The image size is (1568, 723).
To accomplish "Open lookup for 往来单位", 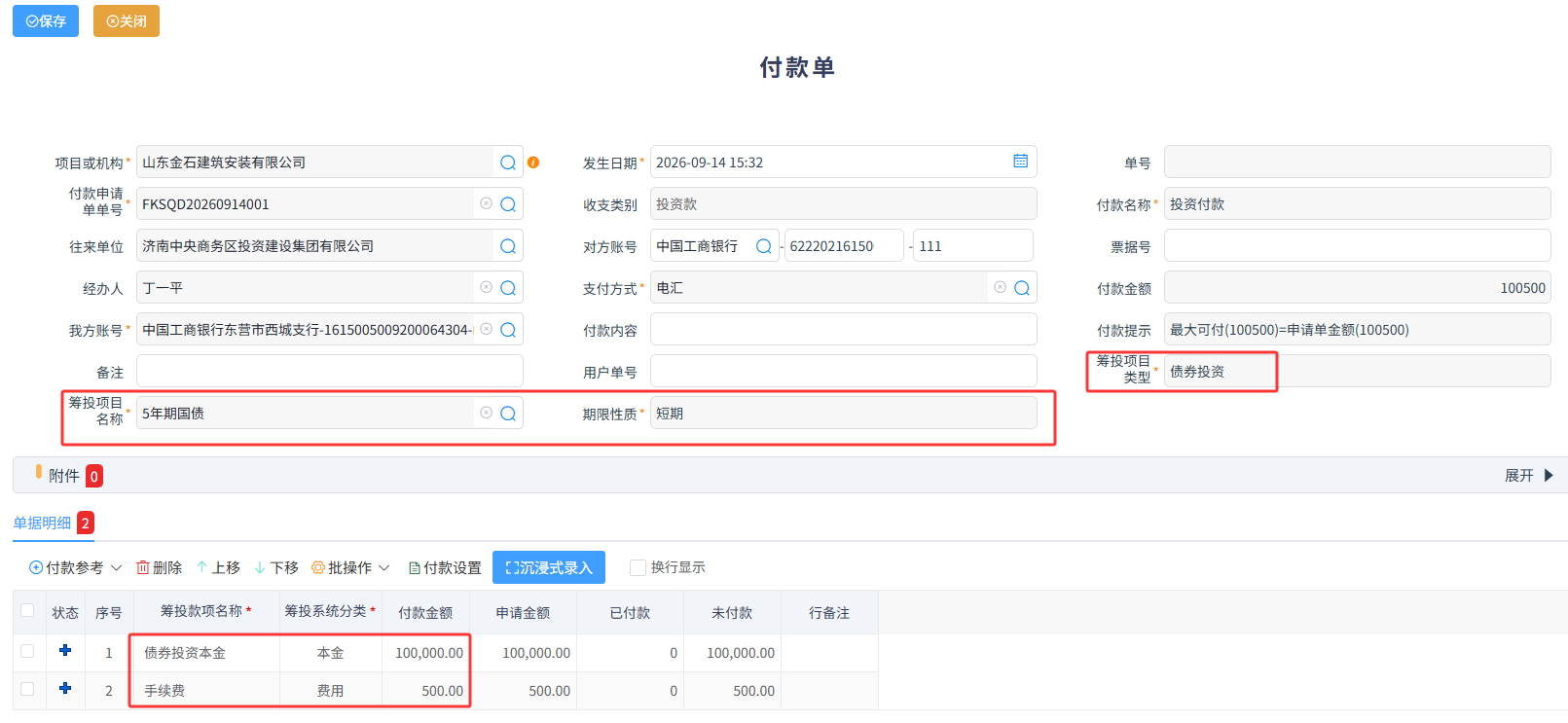I will [x=508, y=246].
